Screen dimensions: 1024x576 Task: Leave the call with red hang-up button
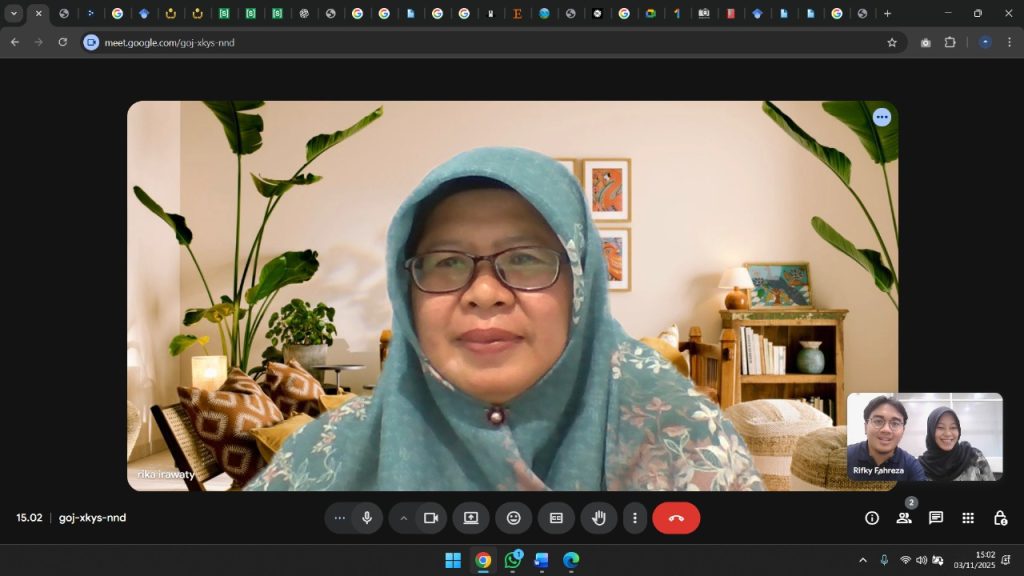click(676, 518)
